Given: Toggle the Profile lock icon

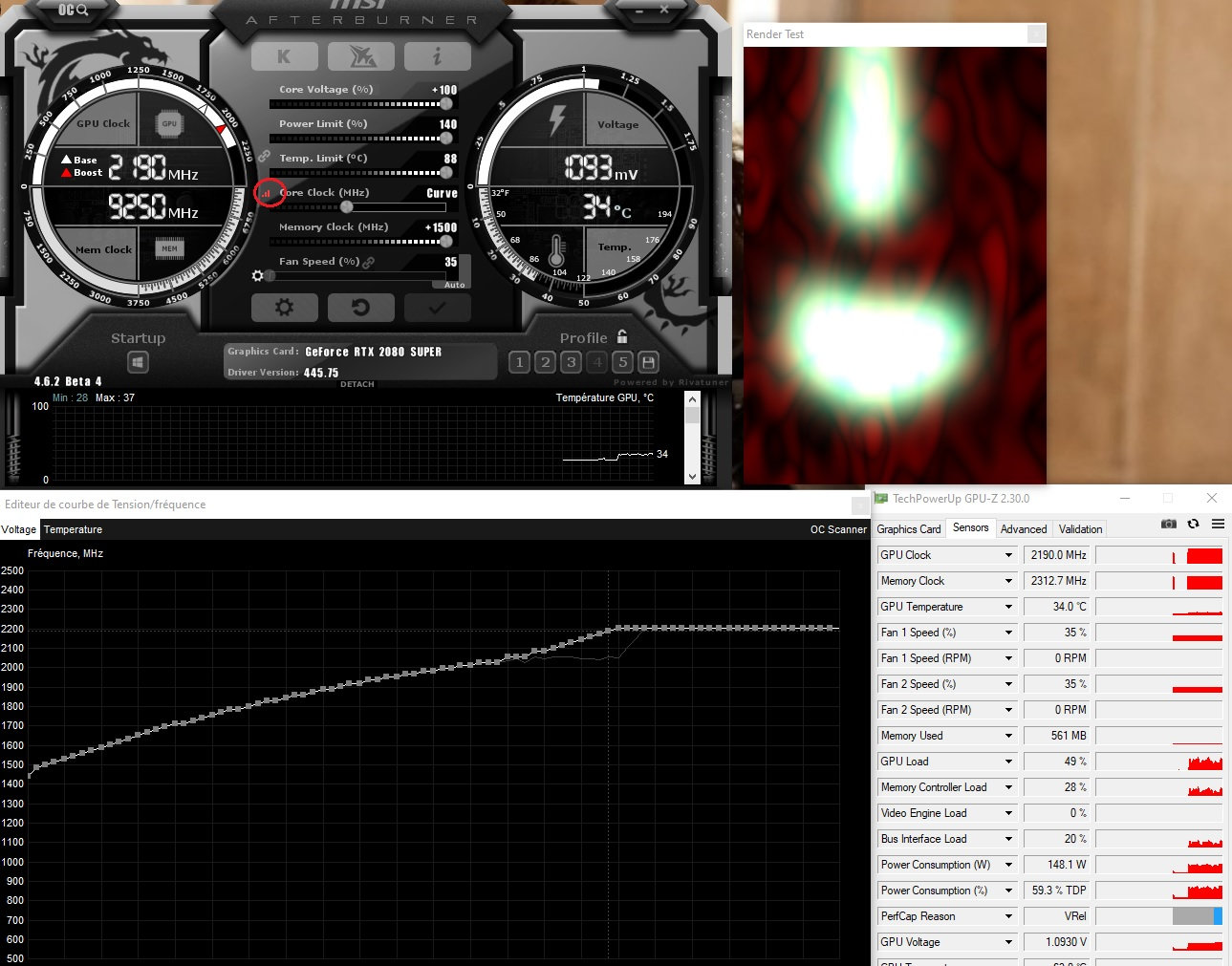Looking at the screenshot, I should (622, 336).
